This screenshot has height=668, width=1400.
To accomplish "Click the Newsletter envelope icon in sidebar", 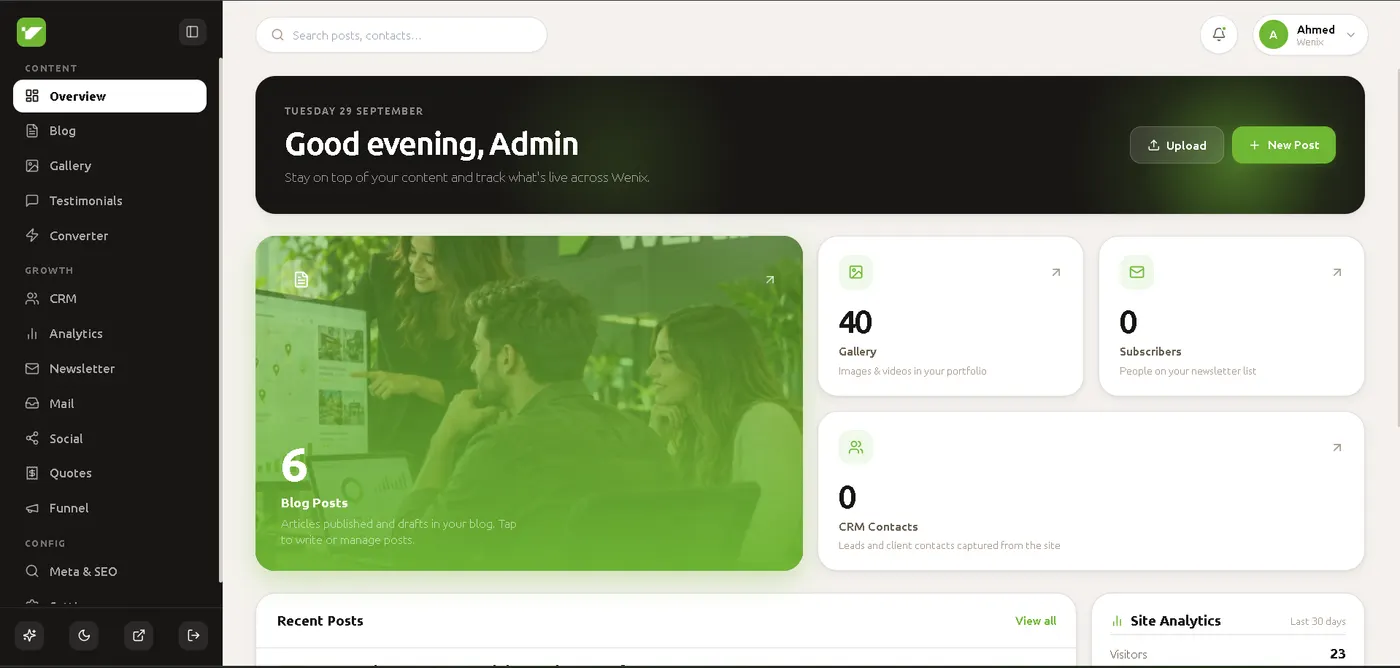I will point(32,369).
